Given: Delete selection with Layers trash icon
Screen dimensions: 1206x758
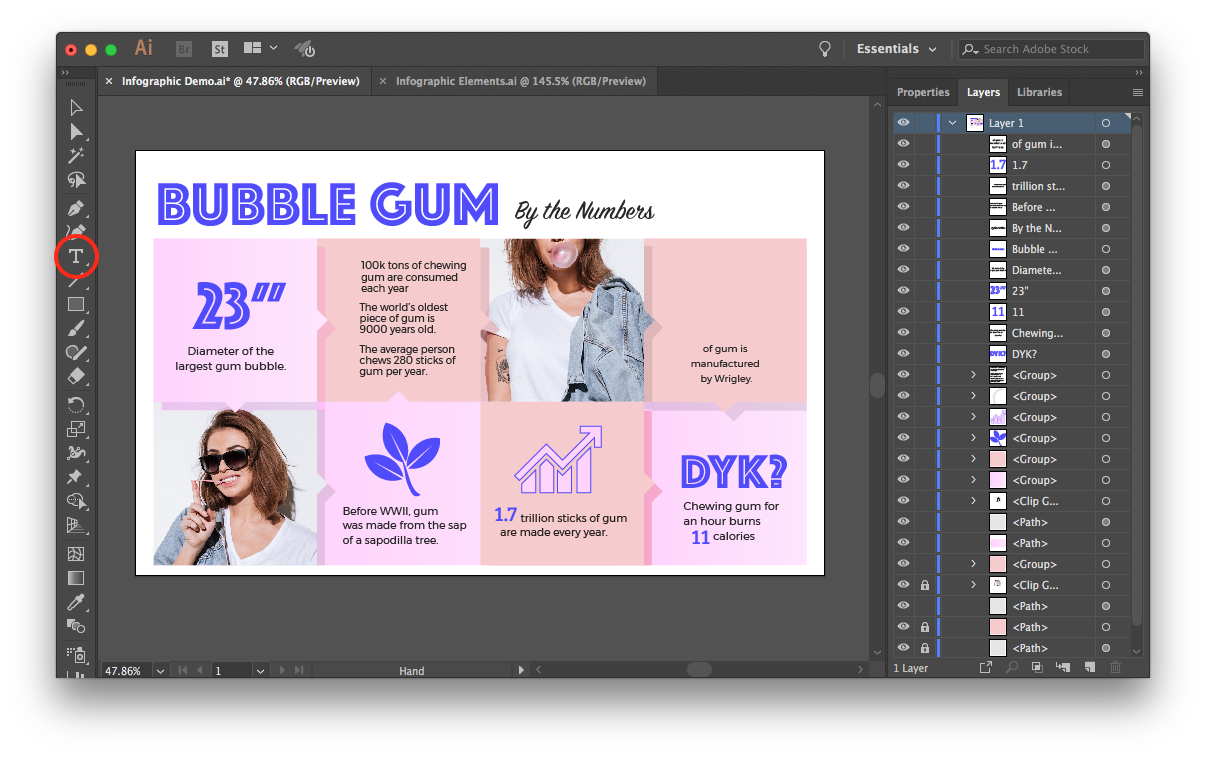Looking at the screenshot, I should pyautogui.click(x=1116, y=668).
